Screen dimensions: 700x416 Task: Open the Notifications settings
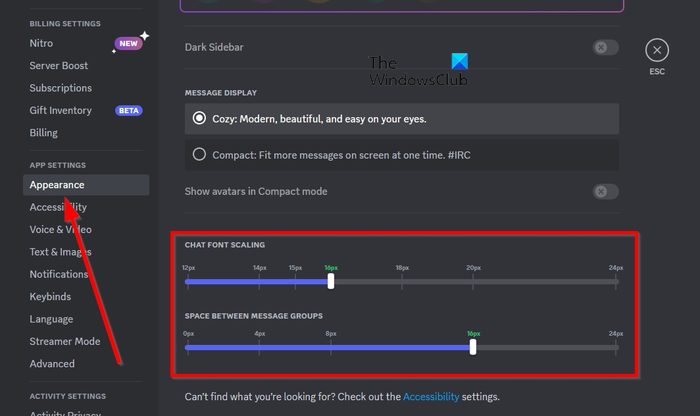[x=59, y=274]
